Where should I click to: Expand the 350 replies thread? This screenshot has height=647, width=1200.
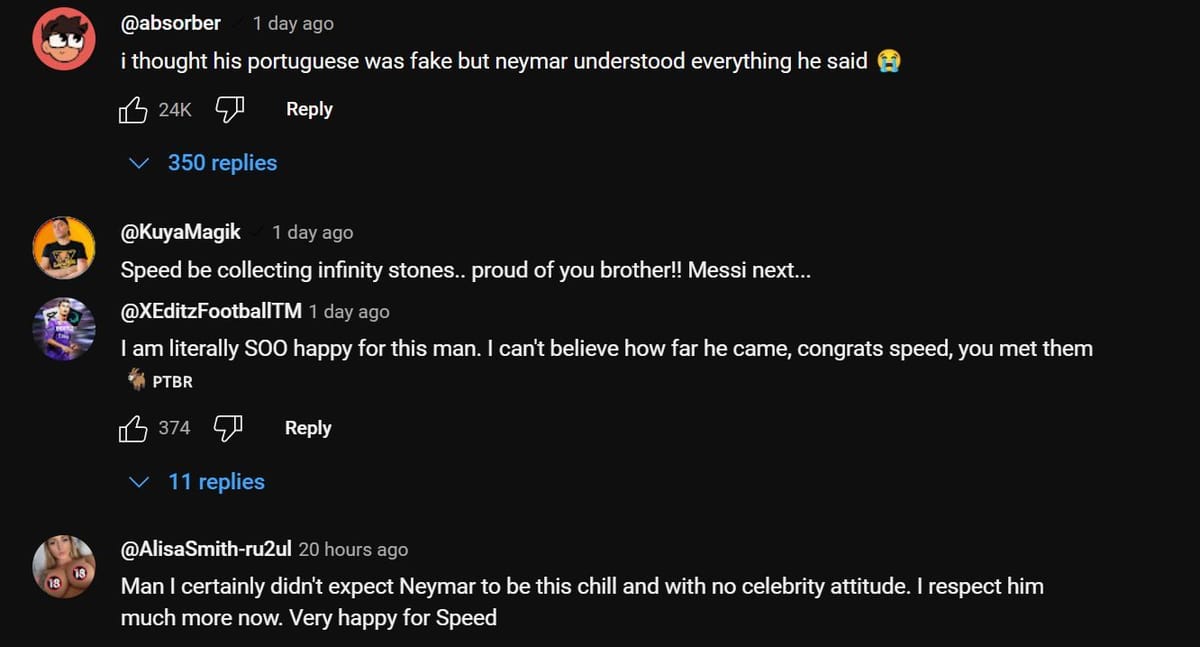(222, 162)
